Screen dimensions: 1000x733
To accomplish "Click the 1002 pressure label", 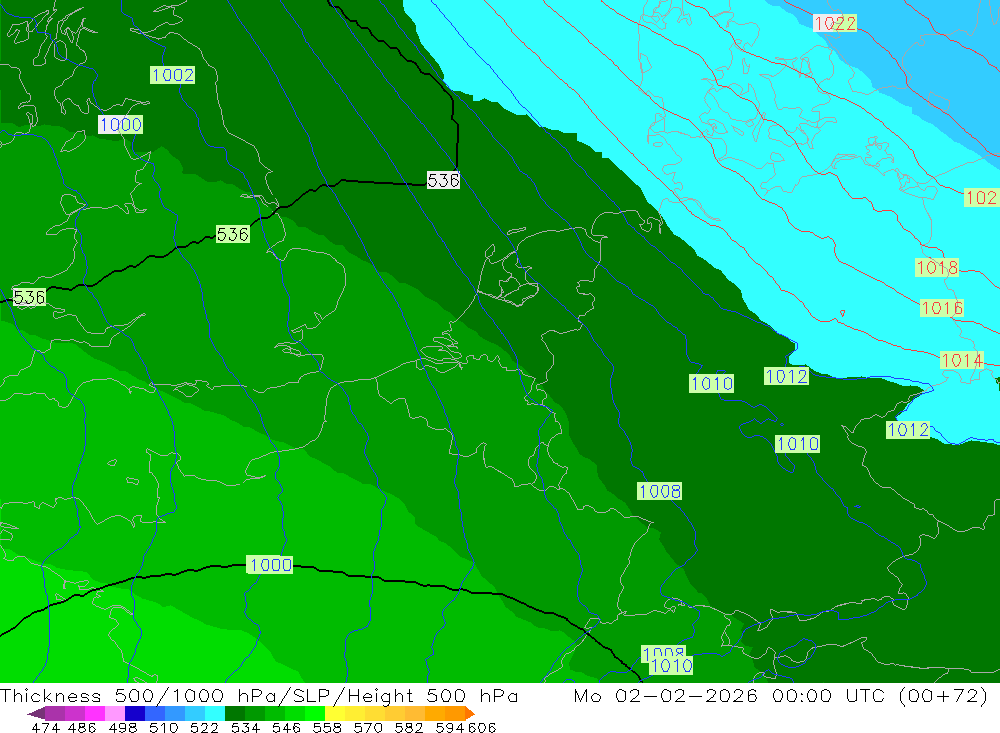I will point(173,75).
